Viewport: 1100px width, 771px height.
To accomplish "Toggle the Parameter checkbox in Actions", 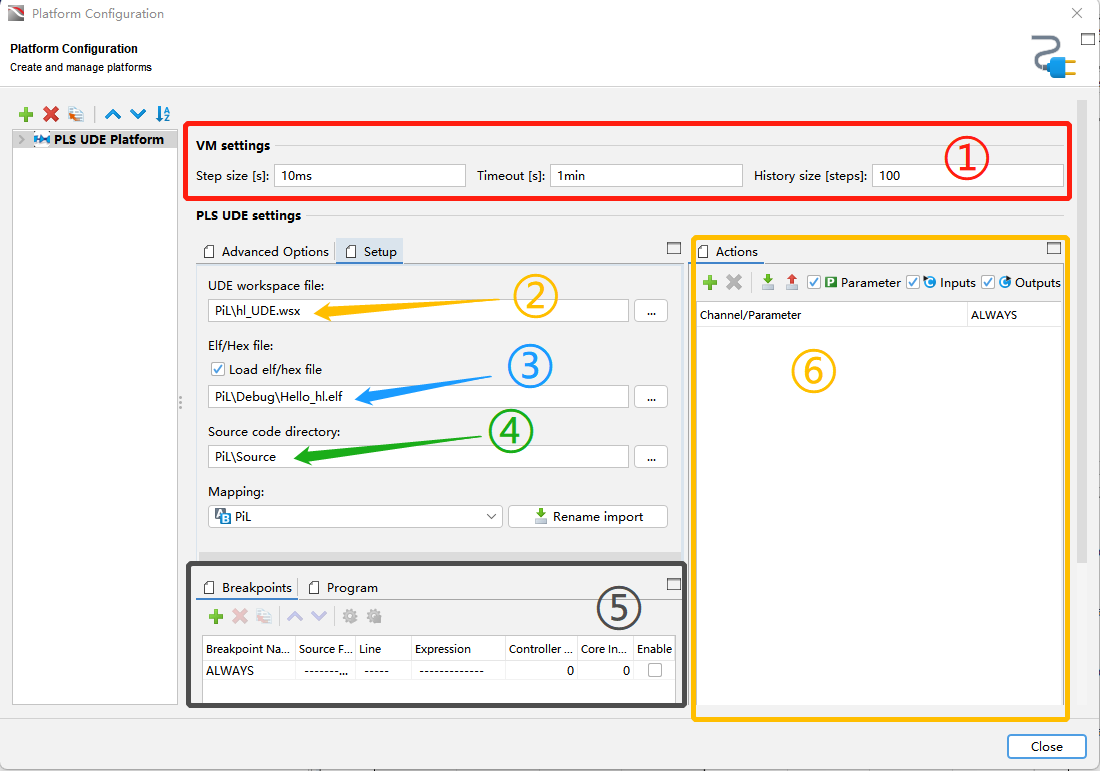I will (x=814, y=283).
